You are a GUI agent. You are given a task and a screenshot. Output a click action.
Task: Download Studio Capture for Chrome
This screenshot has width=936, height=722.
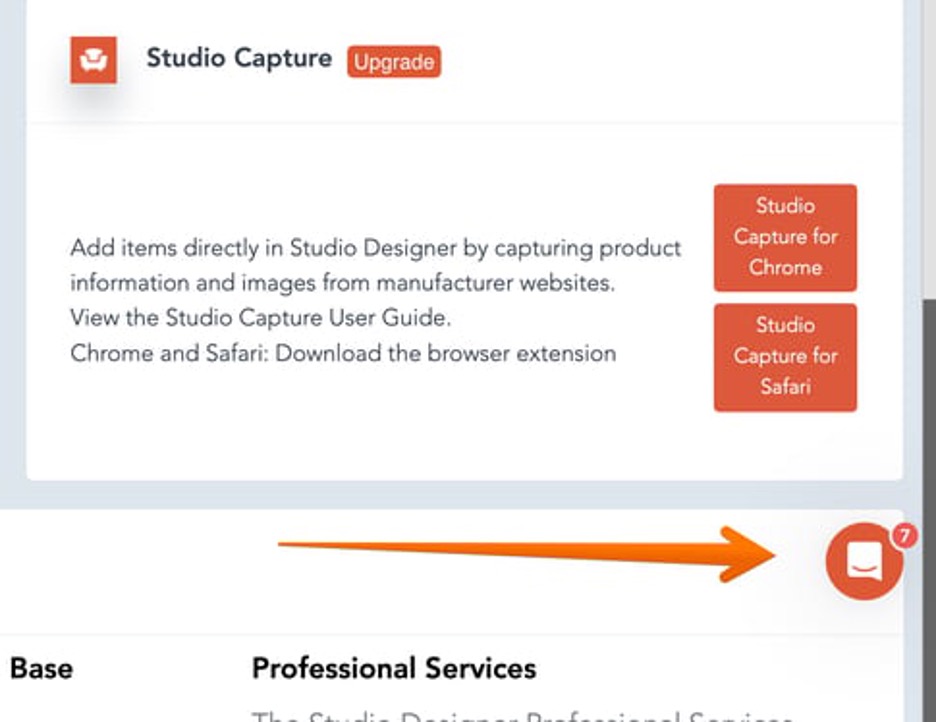click(785, 237)
